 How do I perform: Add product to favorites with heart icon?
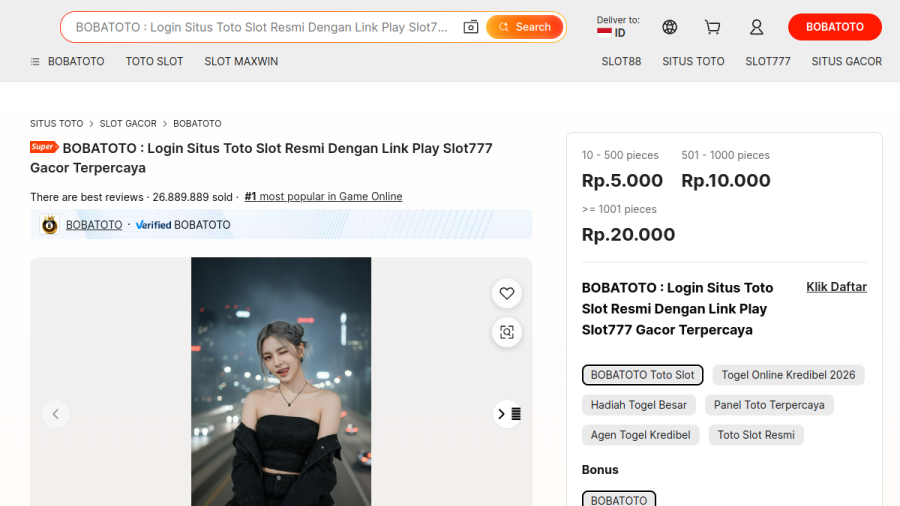(x=507, y=293)
